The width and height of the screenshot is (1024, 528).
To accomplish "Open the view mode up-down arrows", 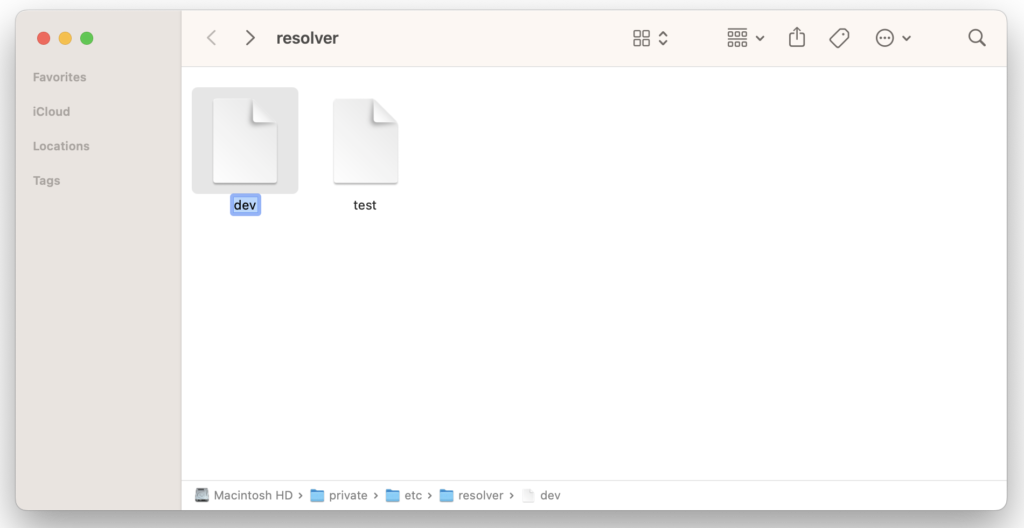I will click(x=663, y=38).
